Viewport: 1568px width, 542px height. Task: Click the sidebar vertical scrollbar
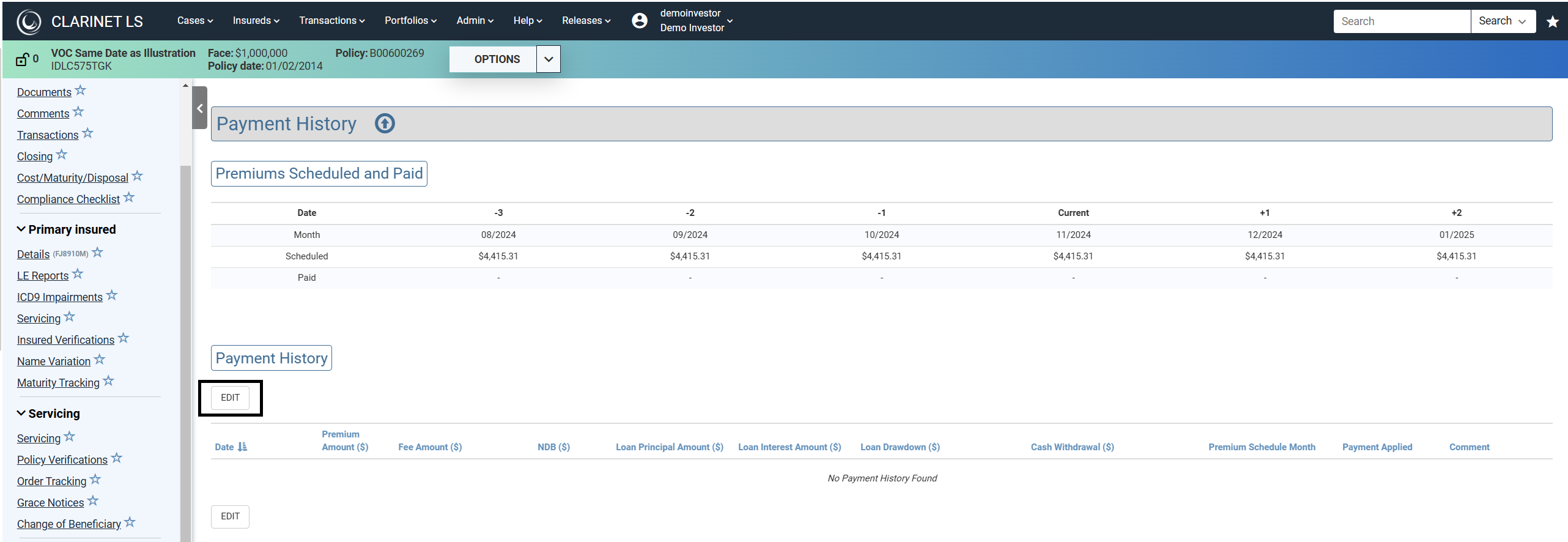point(185,353)
